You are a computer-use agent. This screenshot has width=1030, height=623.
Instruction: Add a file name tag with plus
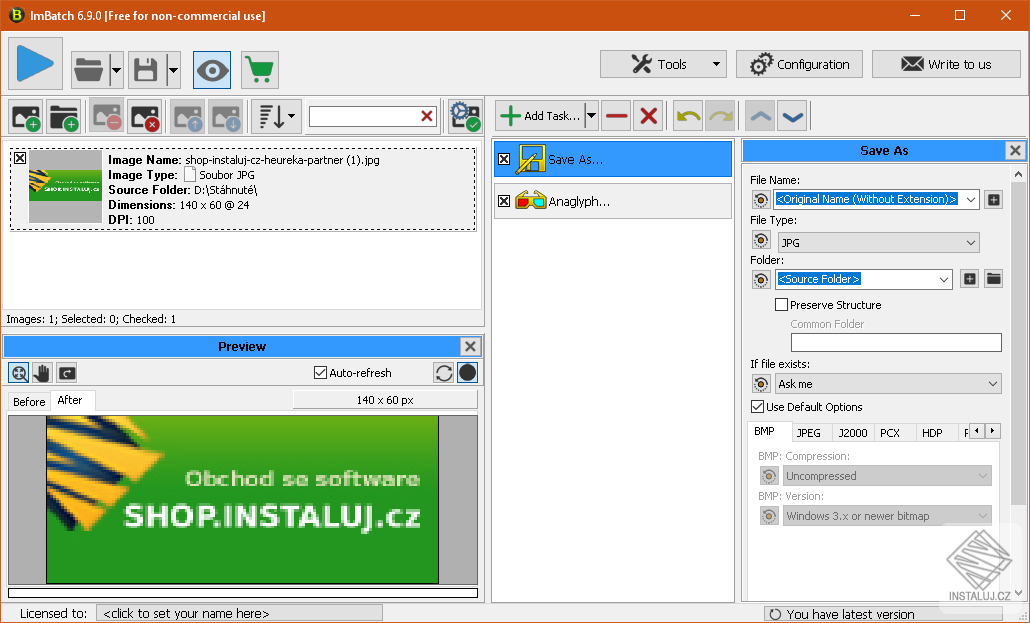pos(994,199)
